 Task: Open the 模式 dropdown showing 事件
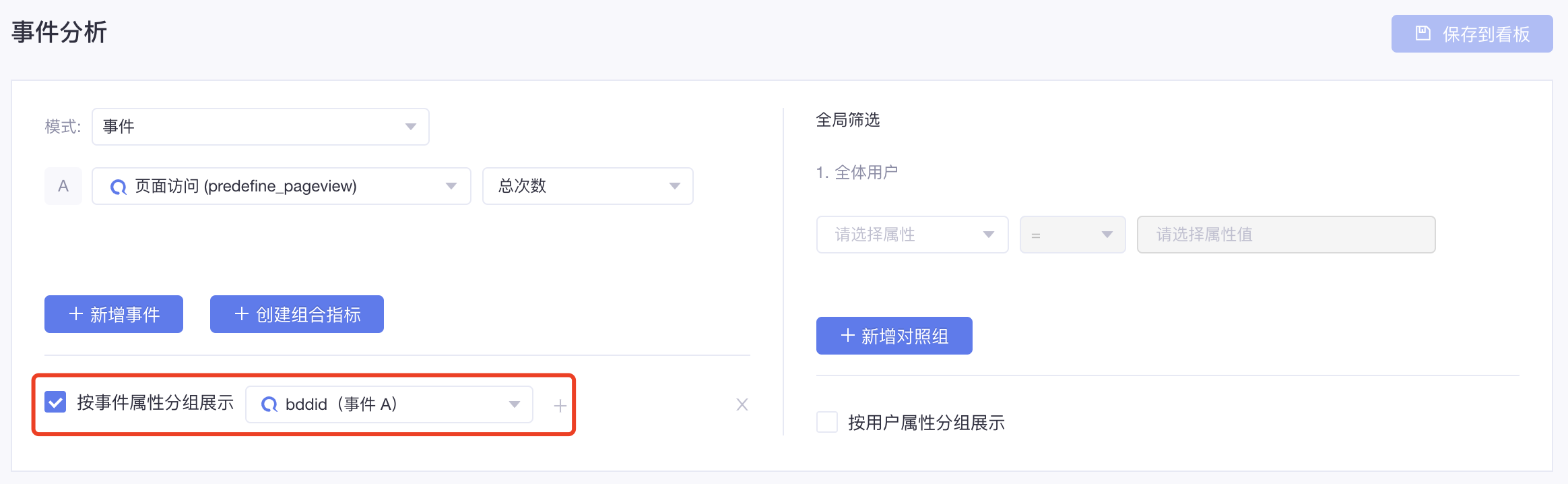pyautogui.click(x=261, y=127)
